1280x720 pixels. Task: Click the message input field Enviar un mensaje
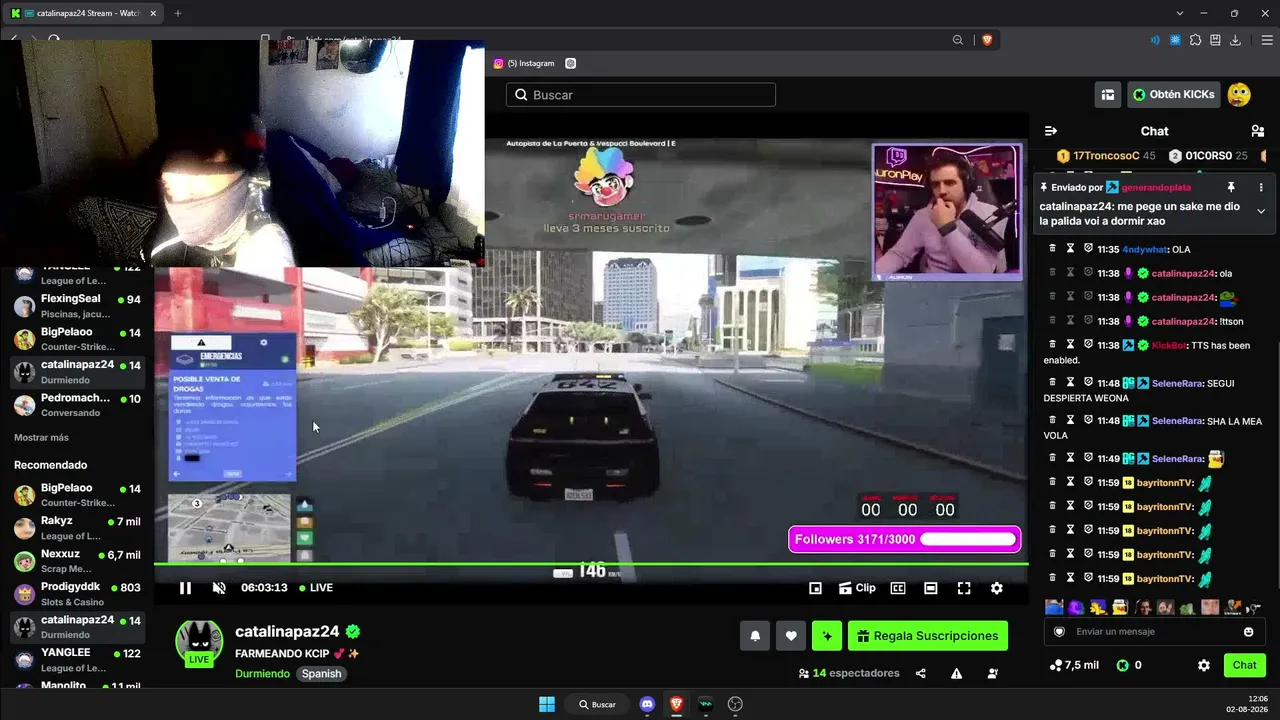click(1154, 632)
